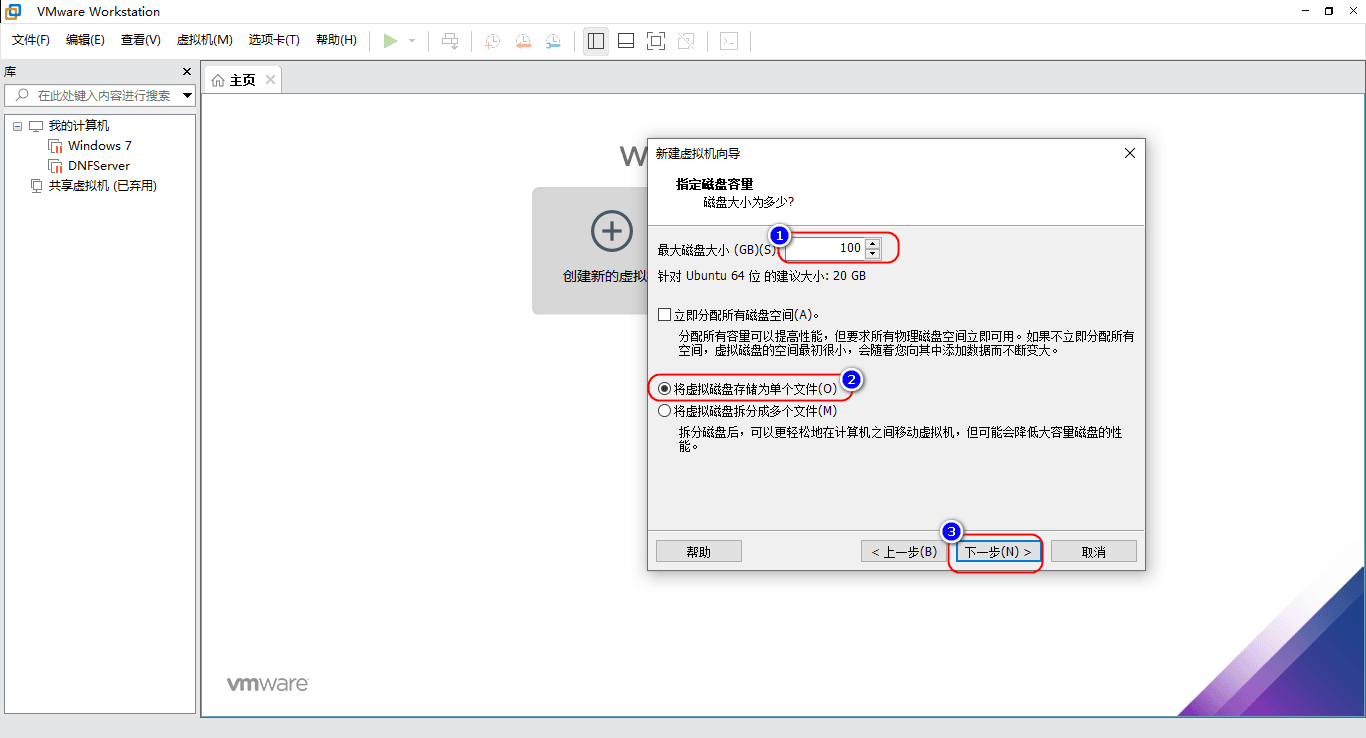Click the 共享虚拟机 shared VMs icon
The width and height of the screenshot is (1366, 738).
pyautogui.click(x=36, y=186)
